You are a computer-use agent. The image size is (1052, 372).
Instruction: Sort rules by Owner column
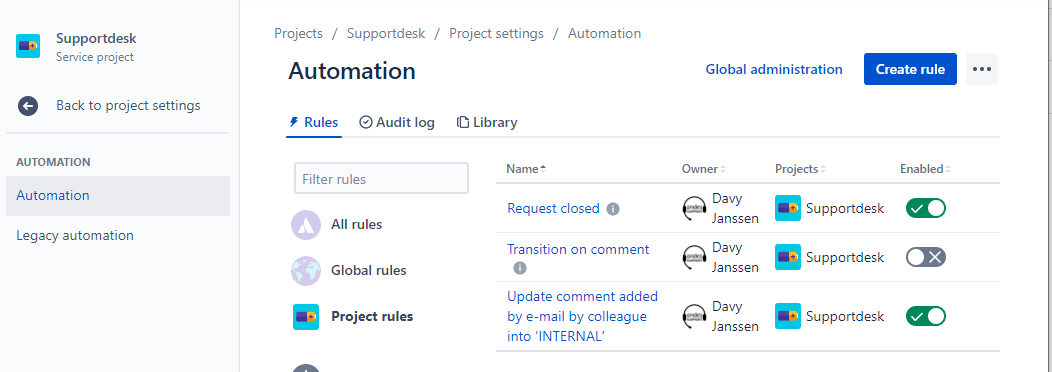point(704,169)
